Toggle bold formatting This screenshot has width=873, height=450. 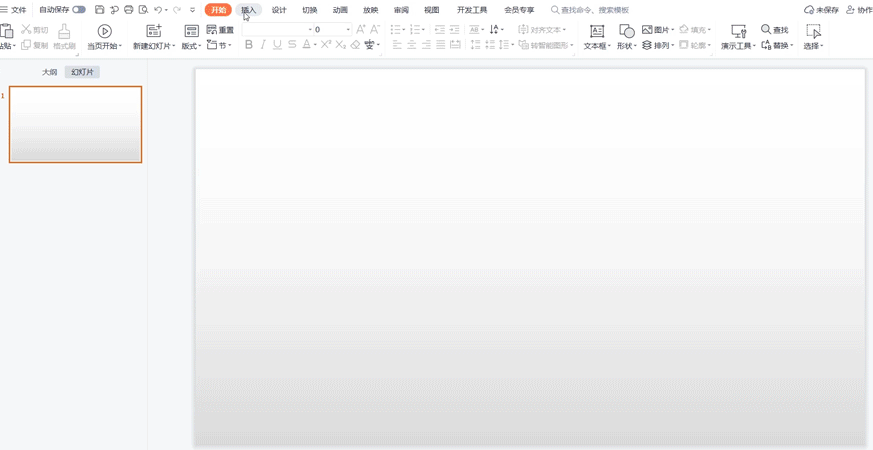pyautogui.click(x=249, y=45)
